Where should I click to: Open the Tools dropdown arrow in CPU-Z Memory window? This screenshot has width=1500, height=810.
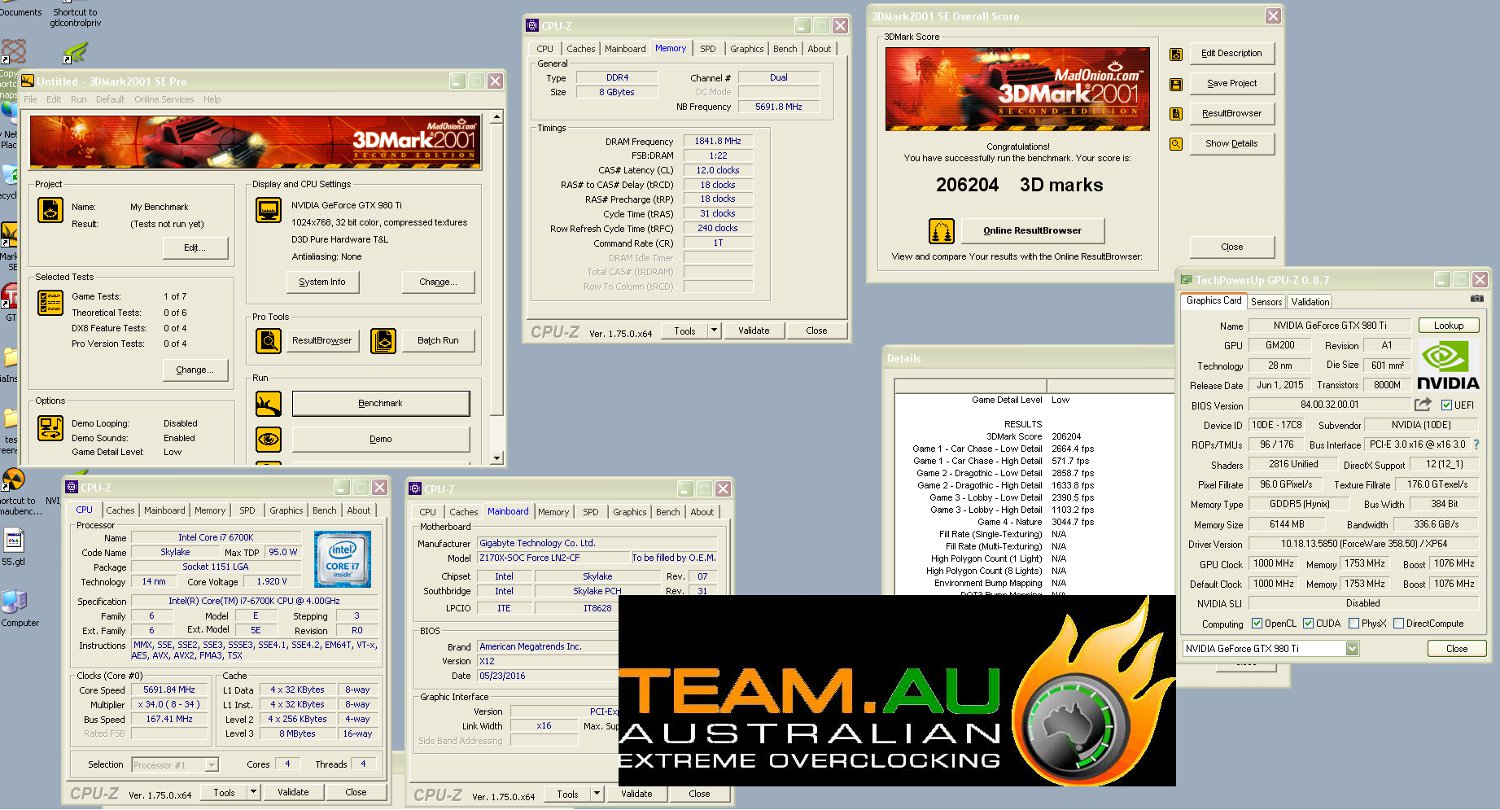[x=714, y=331]
